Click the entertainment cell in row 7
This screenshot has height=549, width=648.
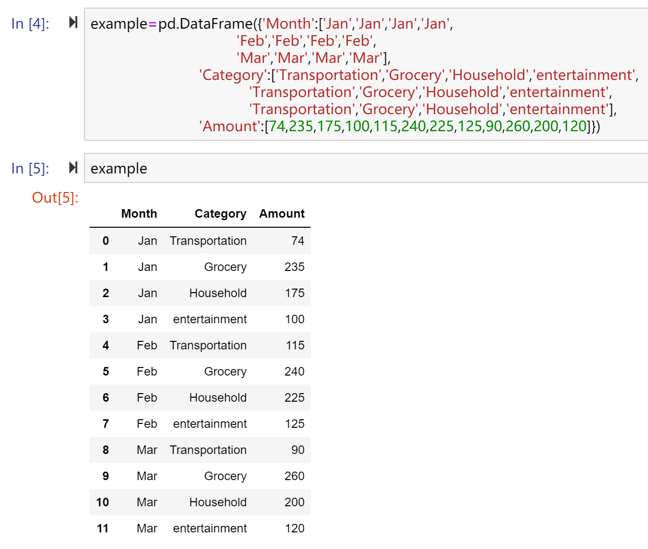[x=209, y=424]
